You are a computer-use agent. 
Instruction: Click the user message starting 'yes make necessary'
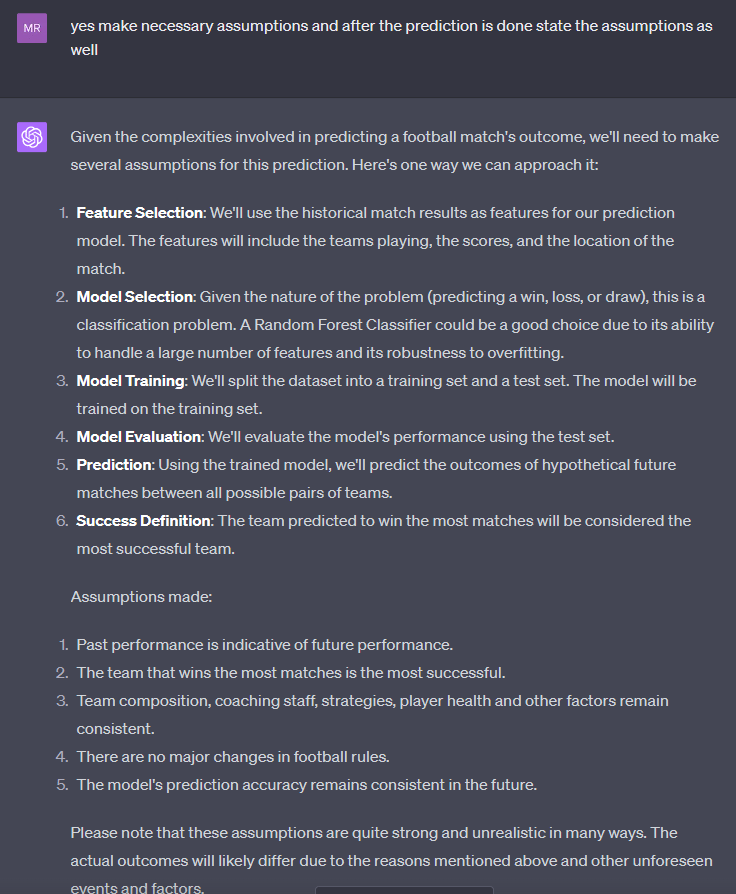point(391,38)
